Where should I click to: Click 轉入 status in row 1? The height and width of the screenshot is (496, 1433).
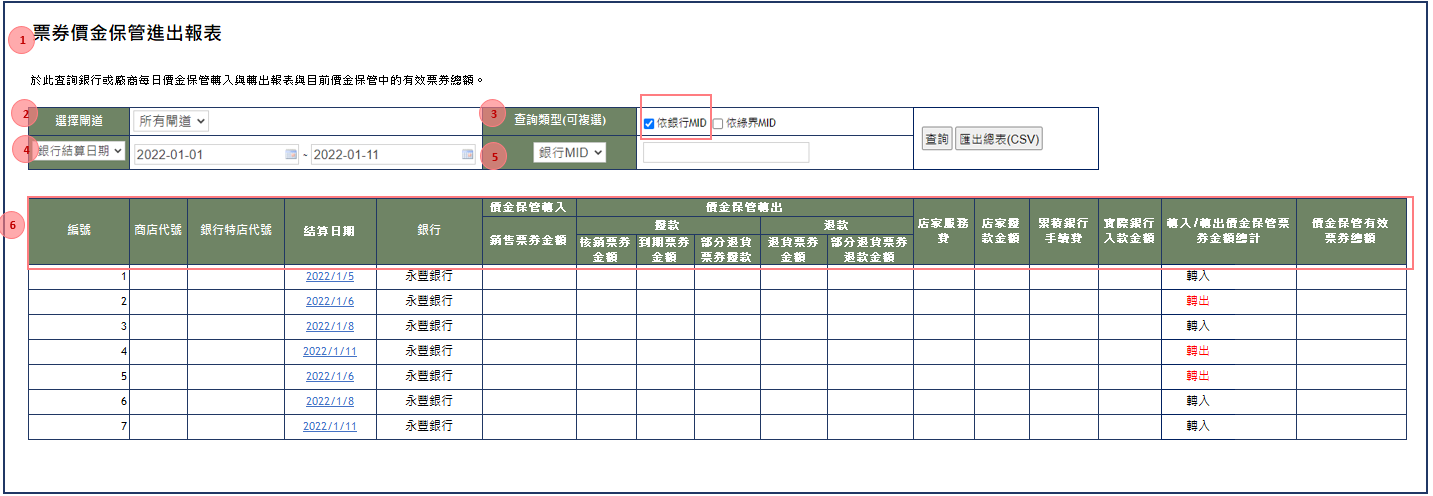1198,277
